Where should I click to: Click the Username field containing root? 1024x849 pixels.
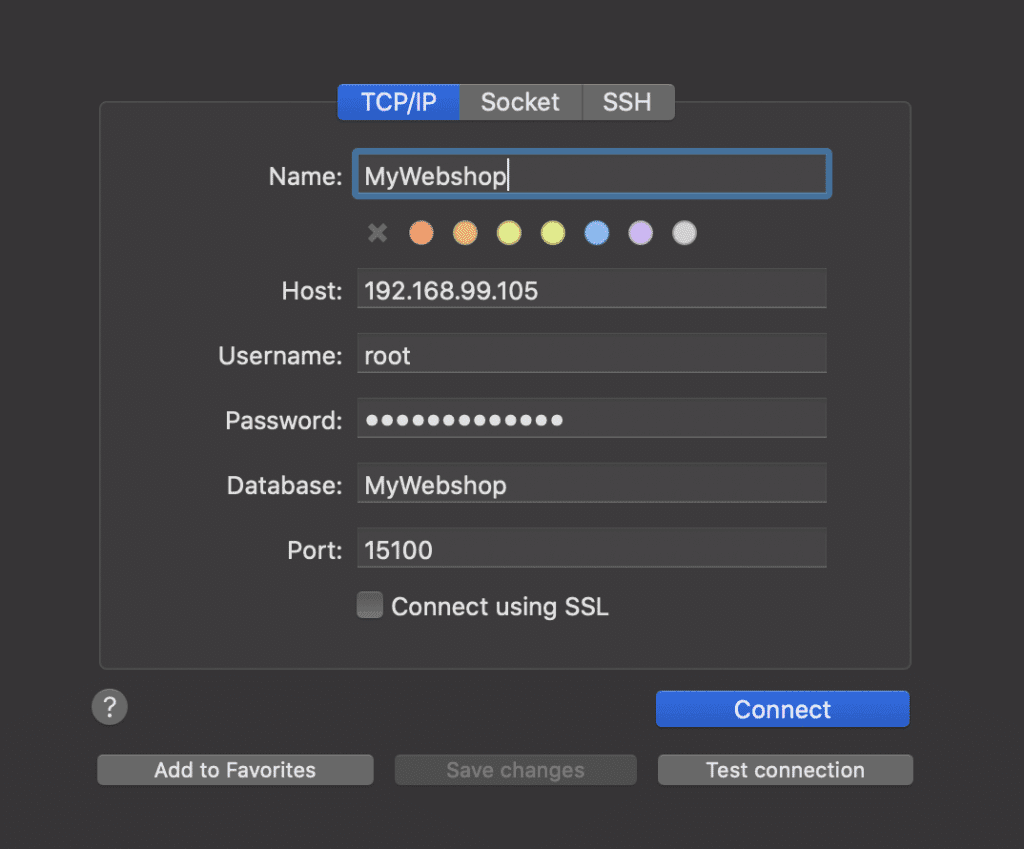pyautogui.click(x=591, y=355)
